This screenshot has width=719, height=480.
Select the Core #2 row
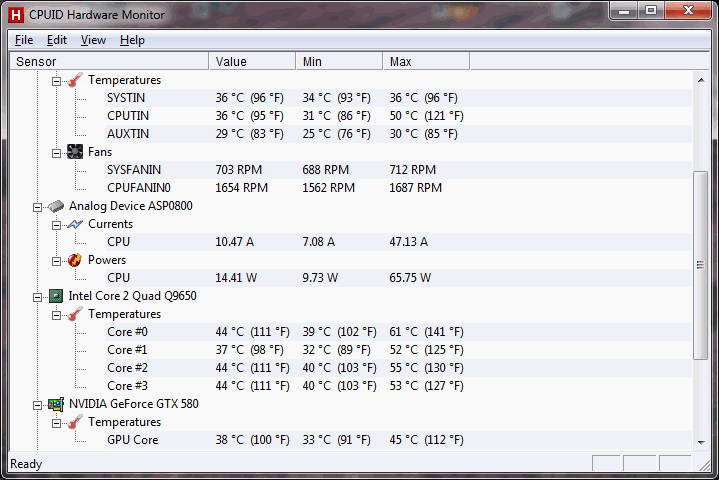398,368
